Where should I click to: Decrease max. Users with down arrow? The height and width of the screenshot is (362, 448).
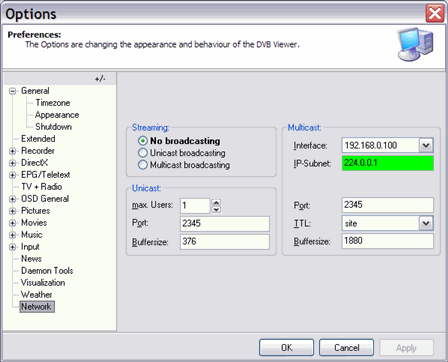(216, 209)
